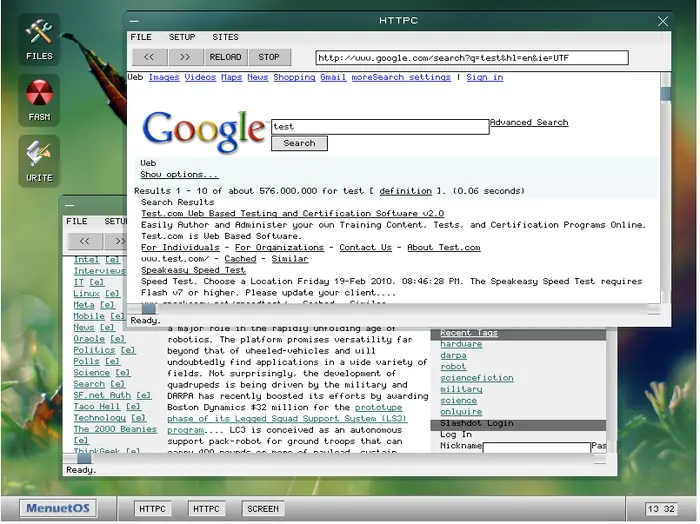This screenshot has width=700, height=524.
Task: Open Test.com Web Based Testing result
Action: (292, 213)
